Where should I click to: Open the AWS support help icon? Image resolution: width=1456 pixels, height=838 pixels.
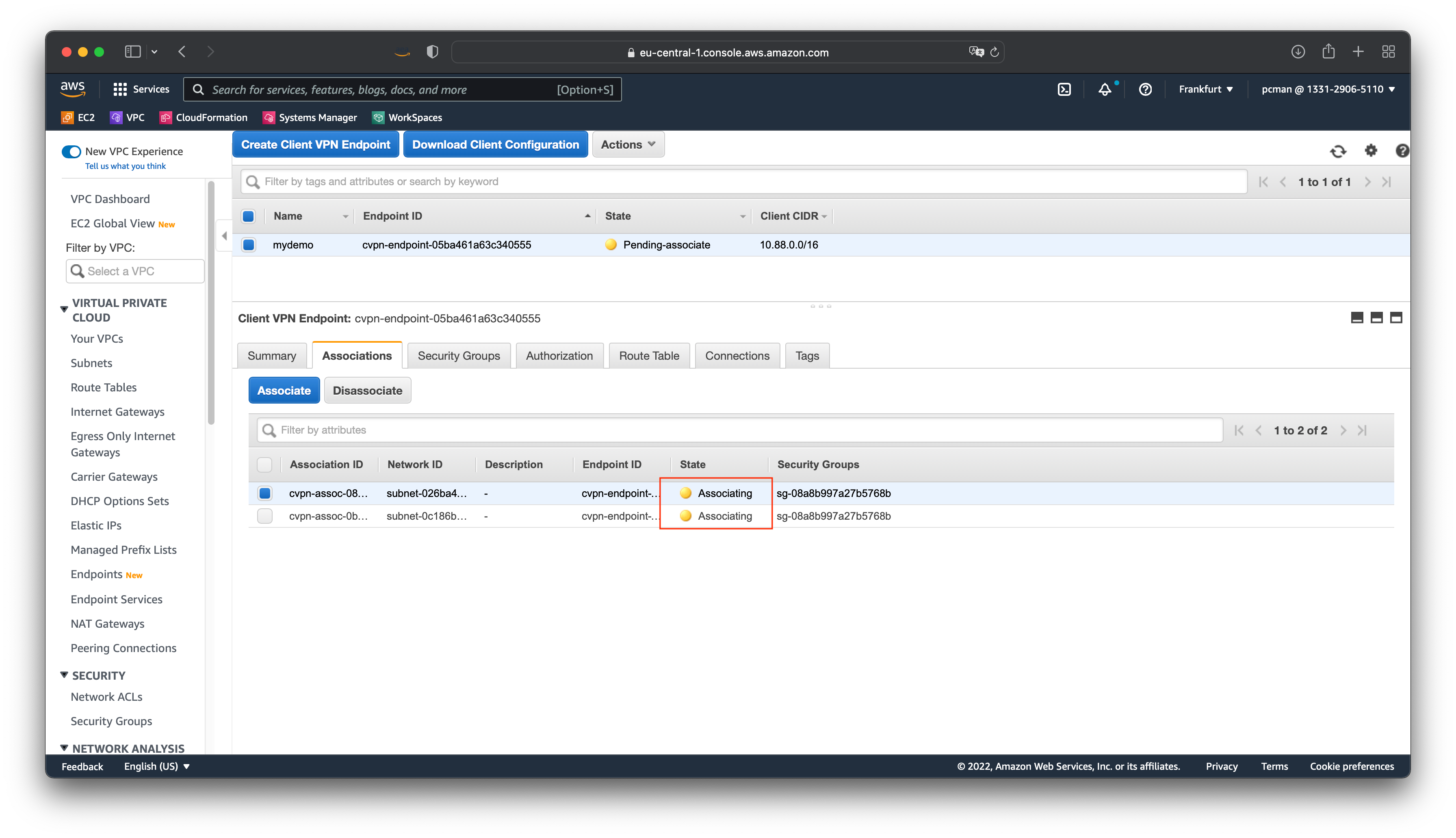(1144, 89)
